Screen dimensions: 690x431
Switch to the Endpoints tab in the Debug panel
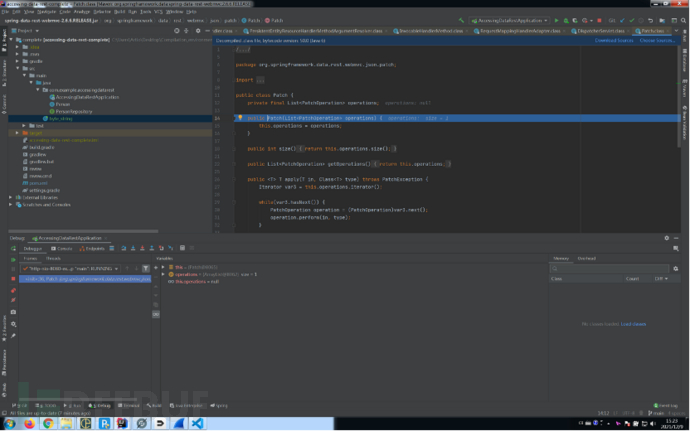tap(92, 249)
